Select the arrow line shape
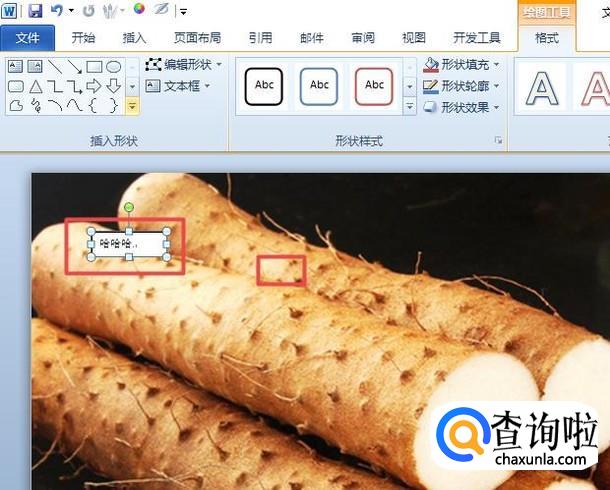Screen dimensions: 610x490 point(74,66)
